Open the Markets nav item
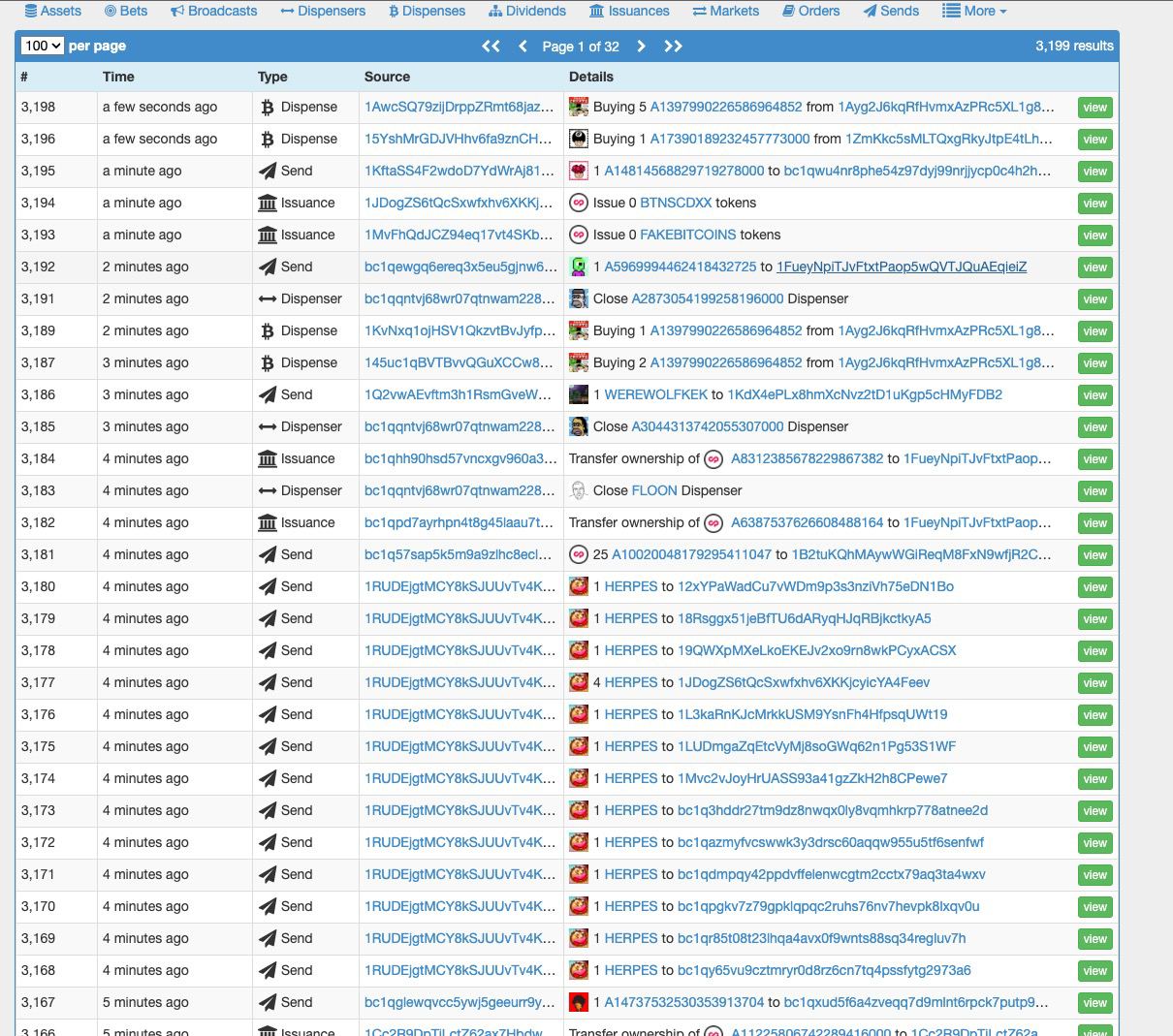The image size is (1173, 1036). tap(726, 11)
